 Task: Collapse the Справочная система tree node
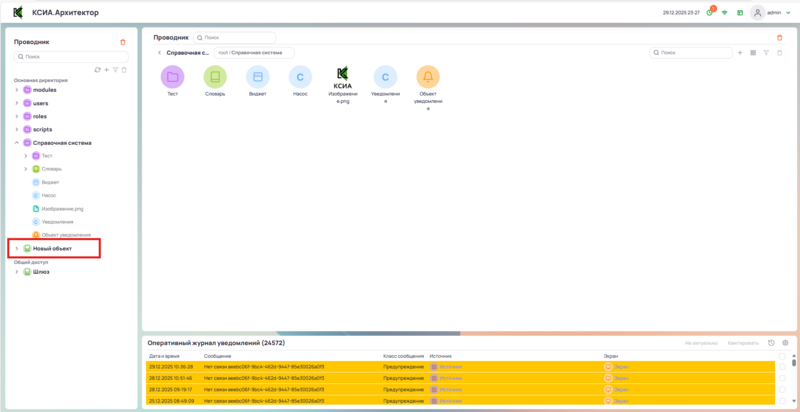[x=16, y=143]
